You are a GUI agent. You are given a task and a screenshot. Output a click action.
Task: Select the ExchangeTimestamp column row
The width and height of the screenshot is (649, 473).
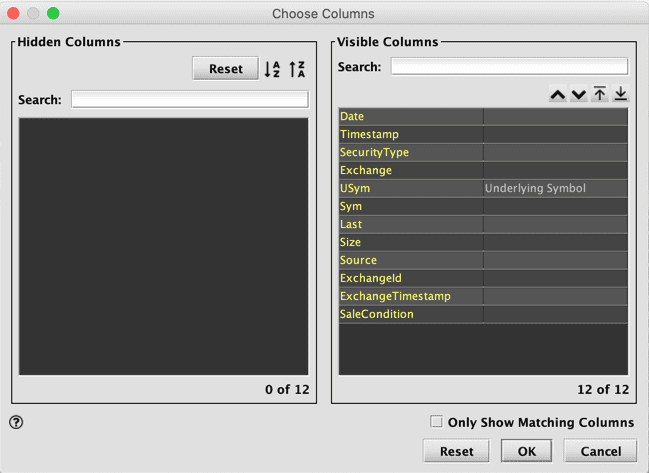click(410, 297)
